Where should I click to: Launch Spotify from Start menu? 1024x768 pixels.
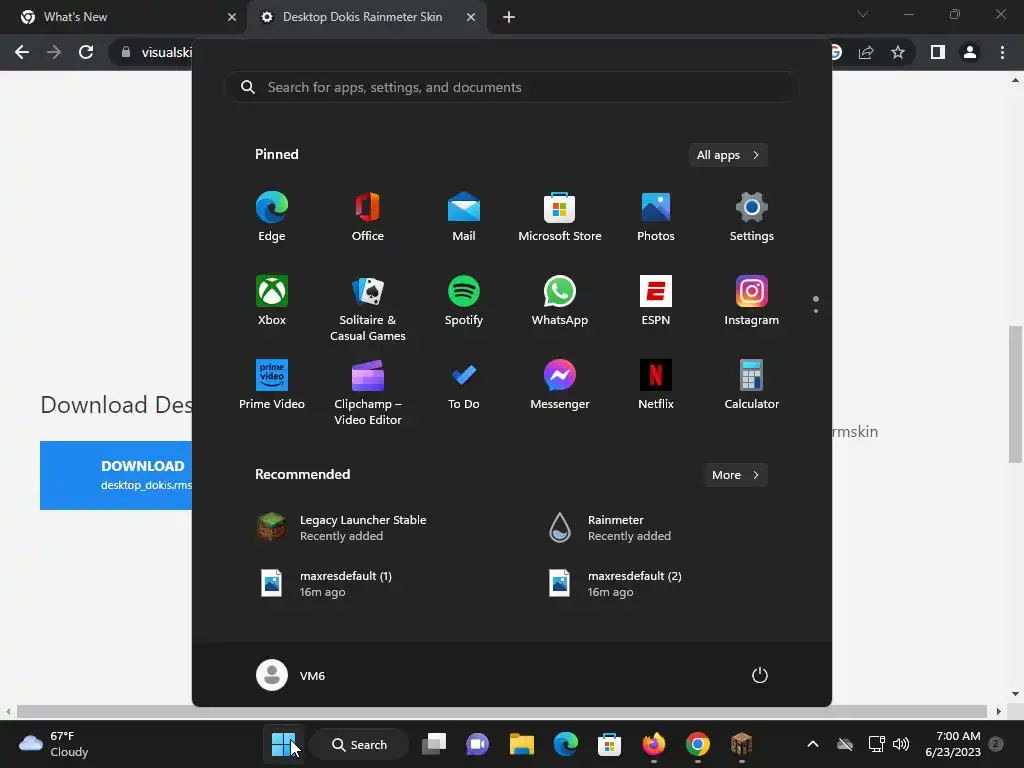[x=464, y=301]
